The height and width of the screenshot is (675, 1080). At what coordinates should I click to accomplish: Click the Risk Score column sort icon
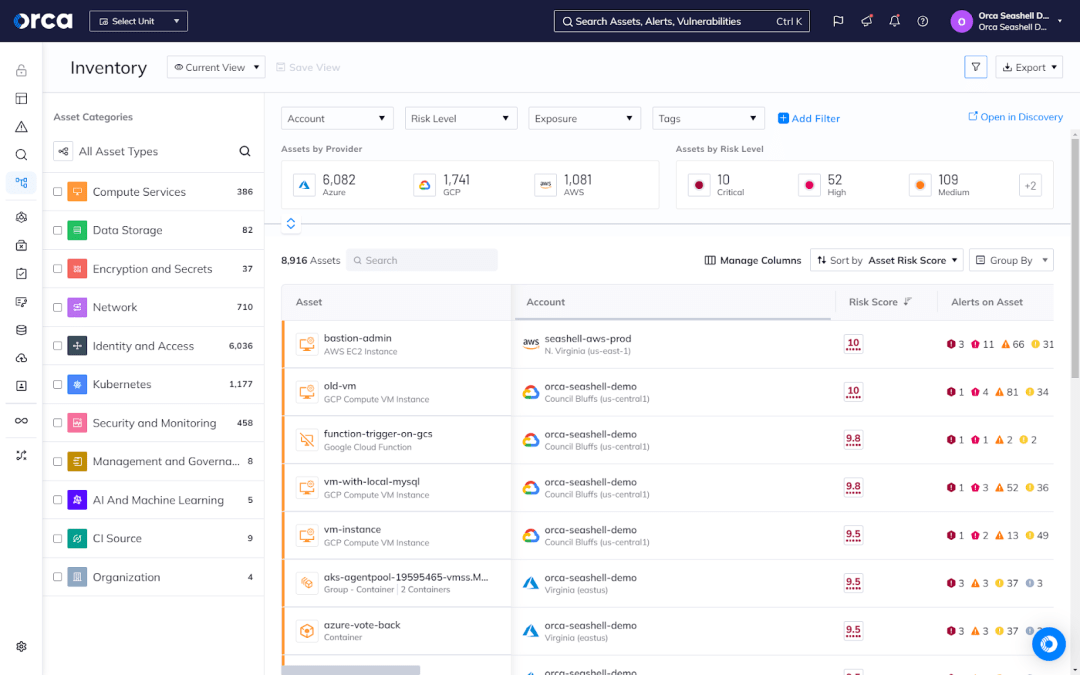coord(908,302)
